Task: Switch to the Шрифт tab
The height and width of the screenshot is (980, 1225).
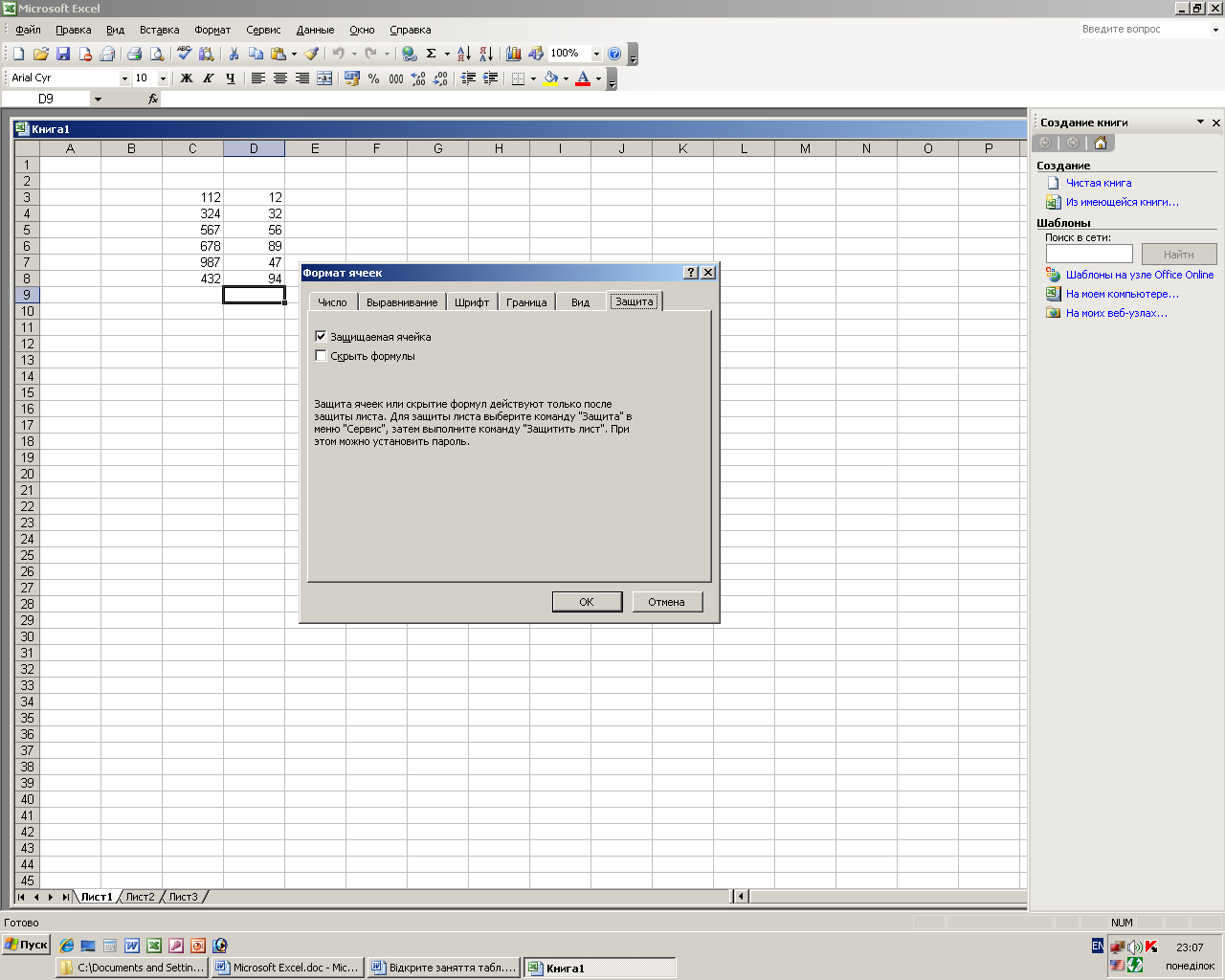Action: (x=472, y=302)
